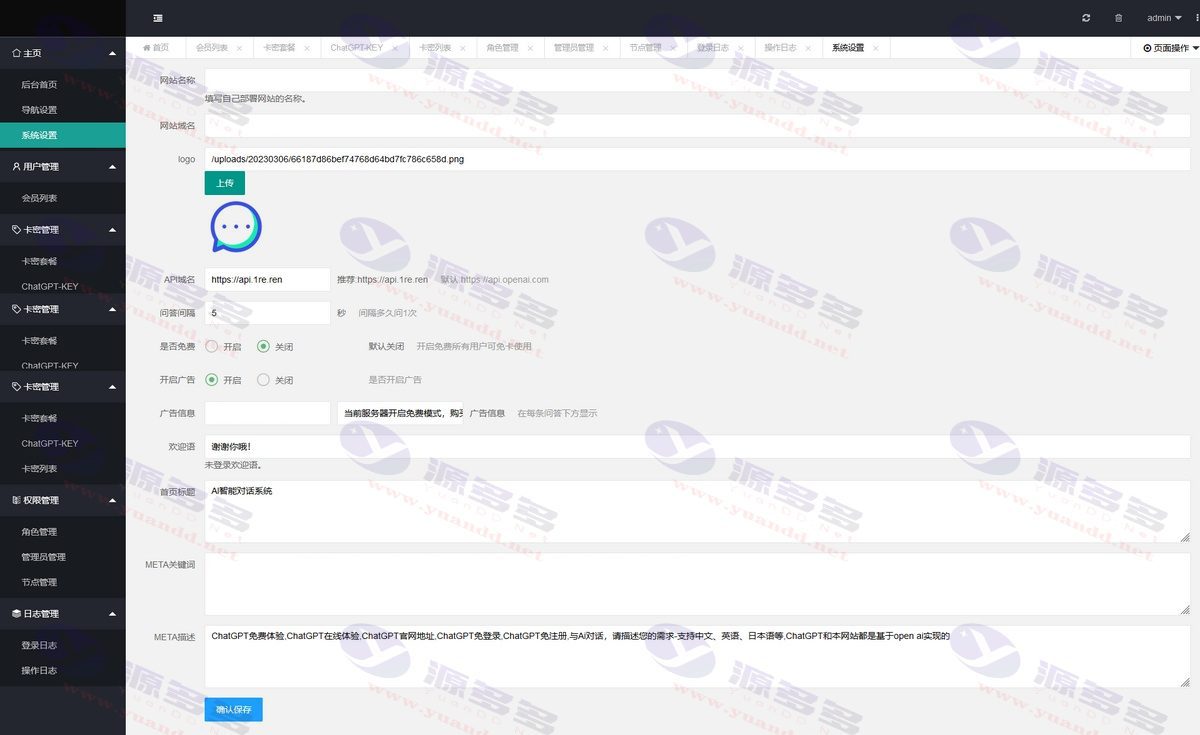Click the refresh icon in top bar
This screenshot has height=735, width=1200.
point(1086,18)
